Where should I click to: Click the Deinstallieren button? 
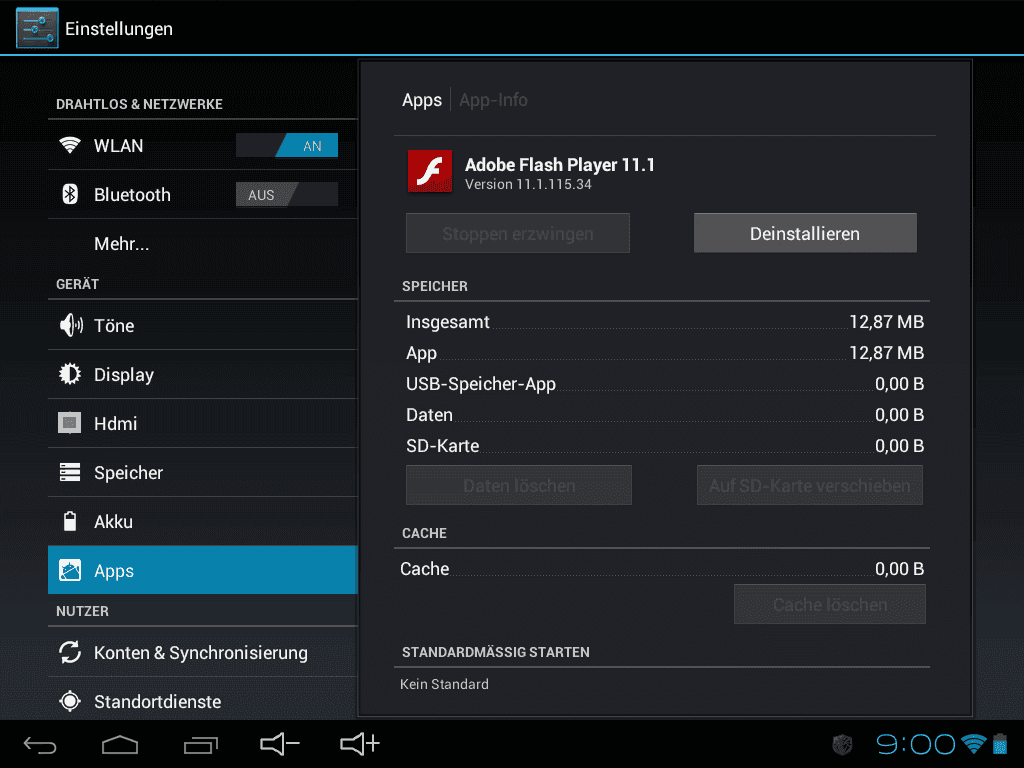coord(805,233)
